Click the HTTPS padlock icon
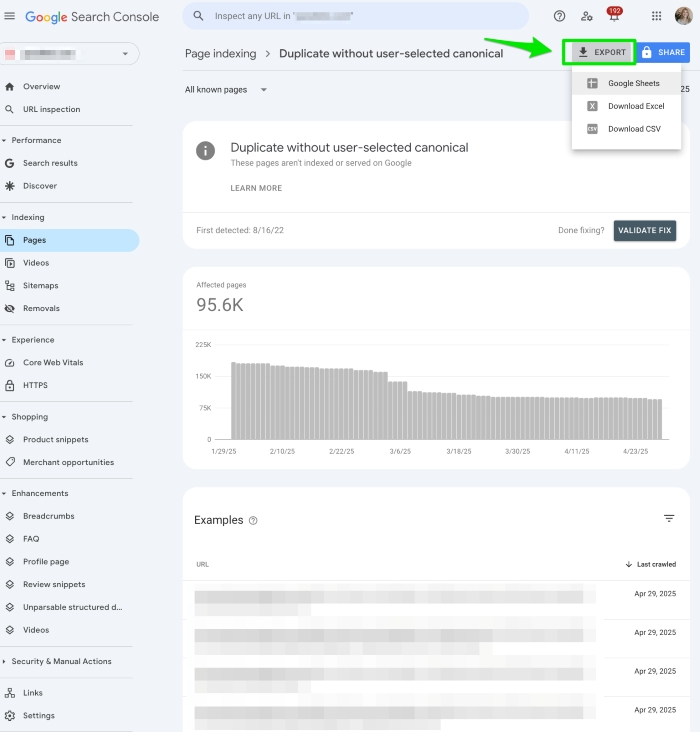700x732 pixels. click(x=9, y=385)
